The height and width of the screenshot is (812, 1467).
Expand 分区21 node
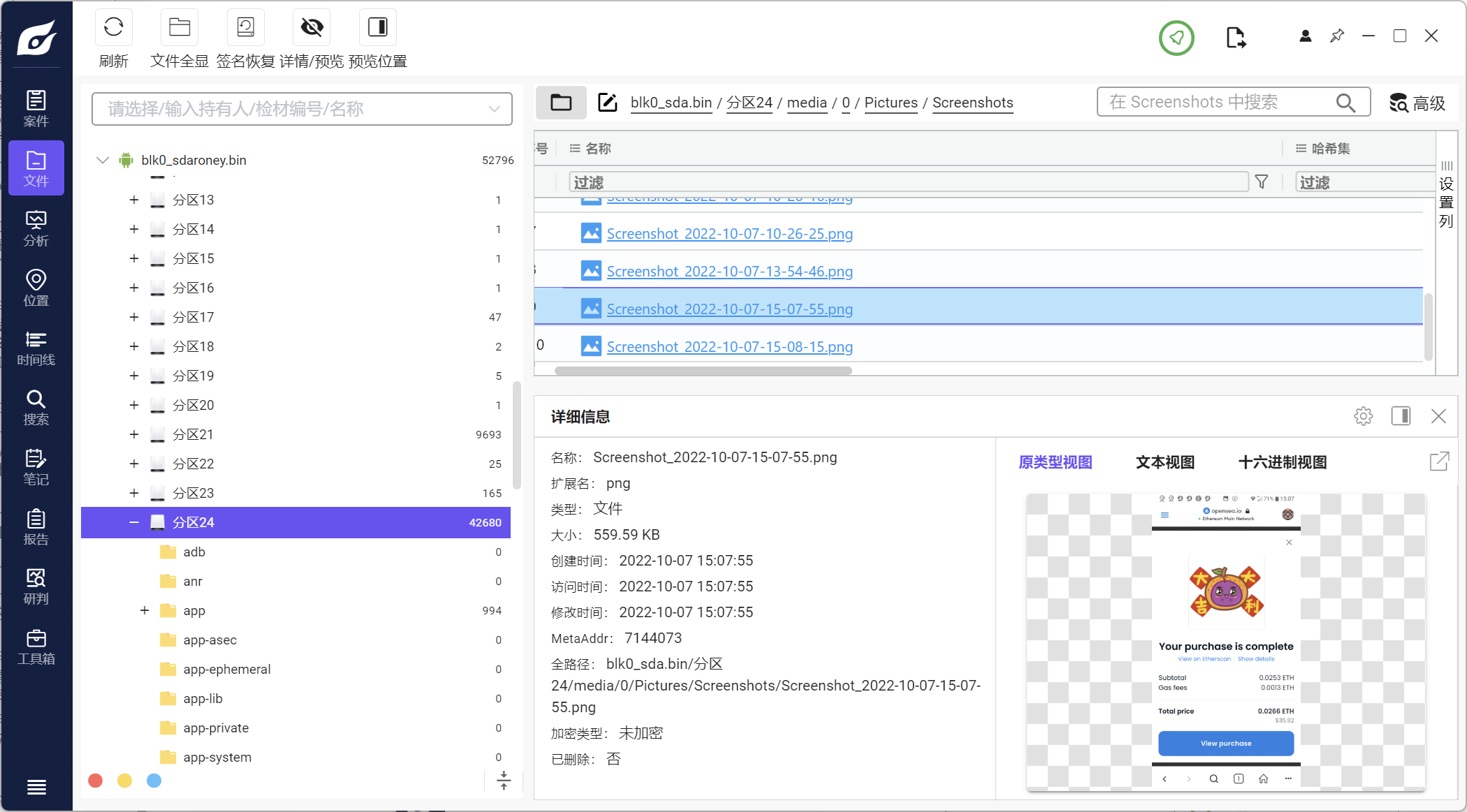pos(134,434)
